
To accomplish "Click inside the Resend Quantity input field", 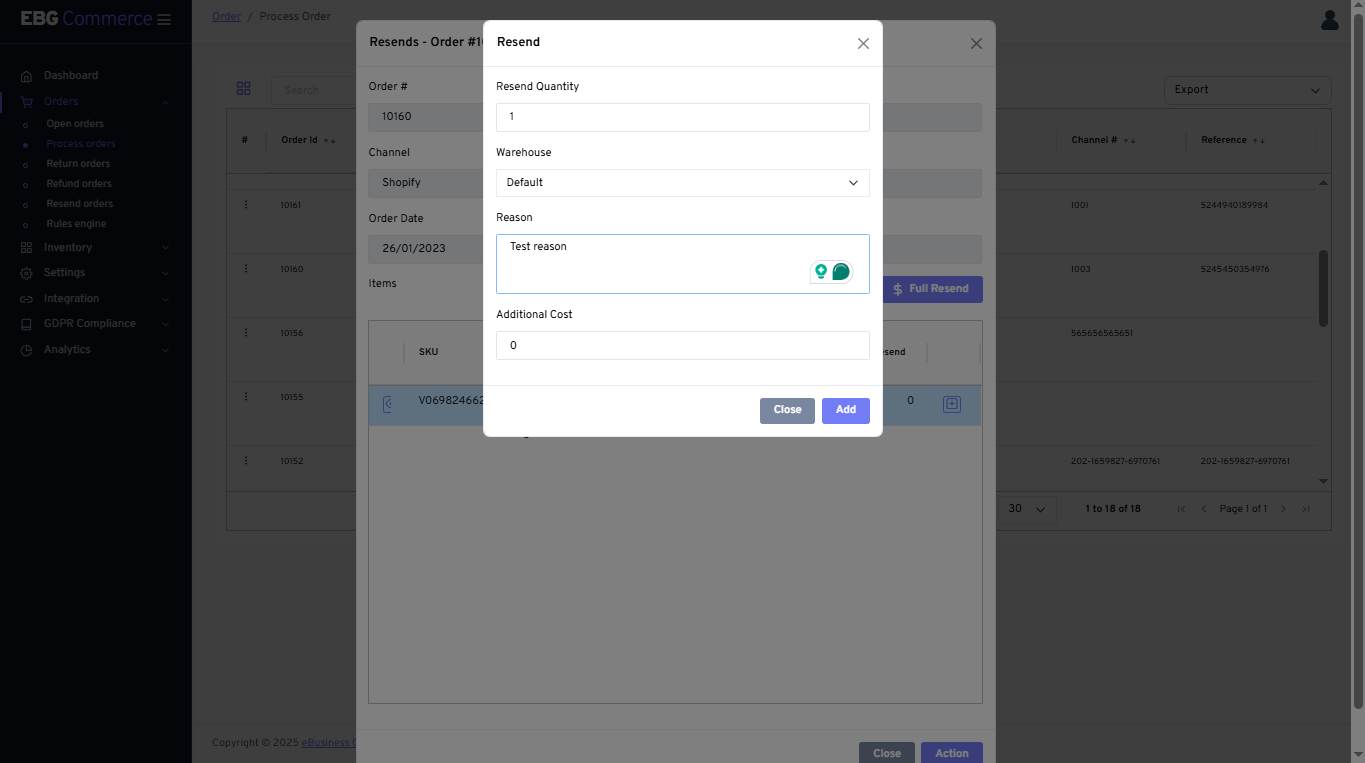I will click(683, 117).
